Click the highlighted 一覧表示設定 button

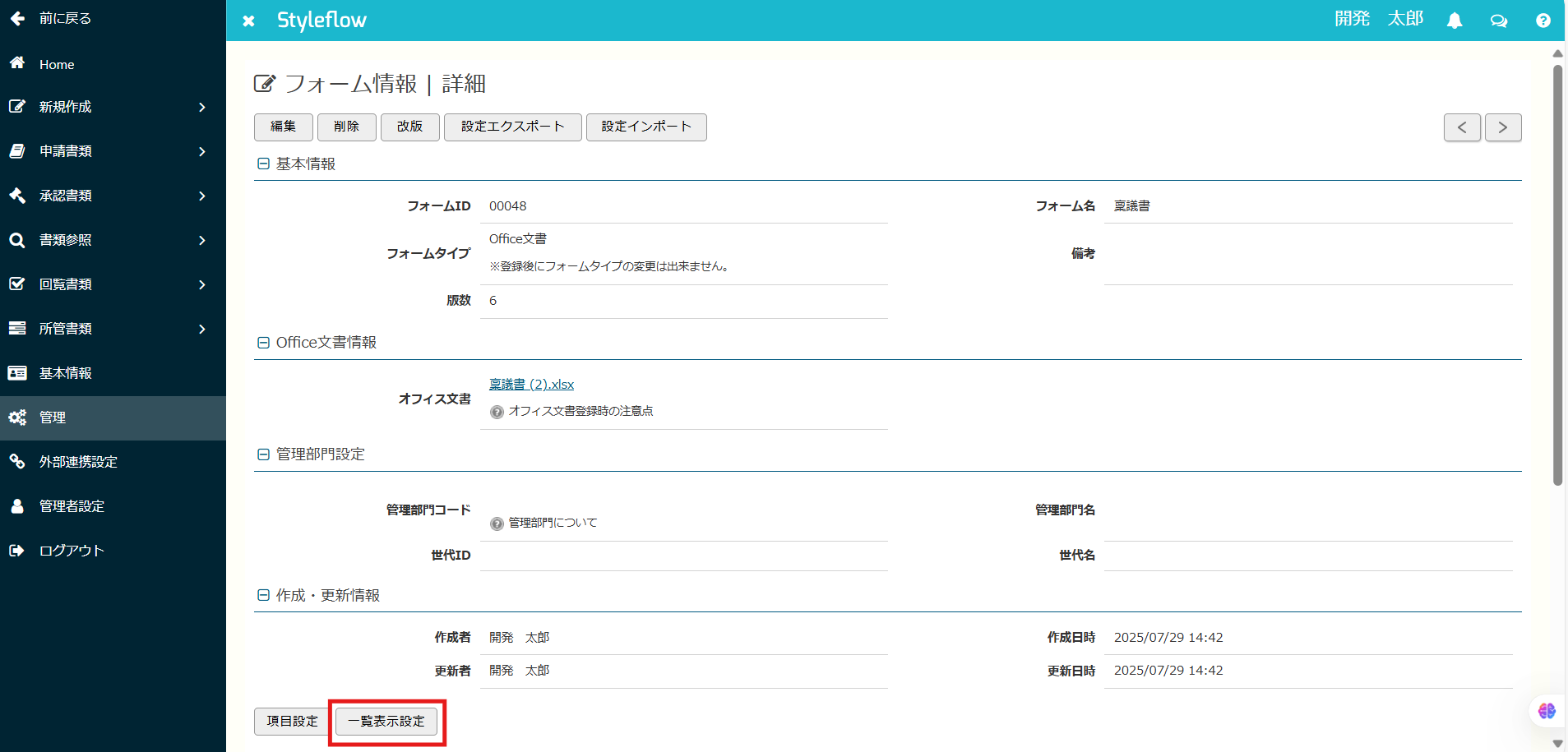click(387, 721)
